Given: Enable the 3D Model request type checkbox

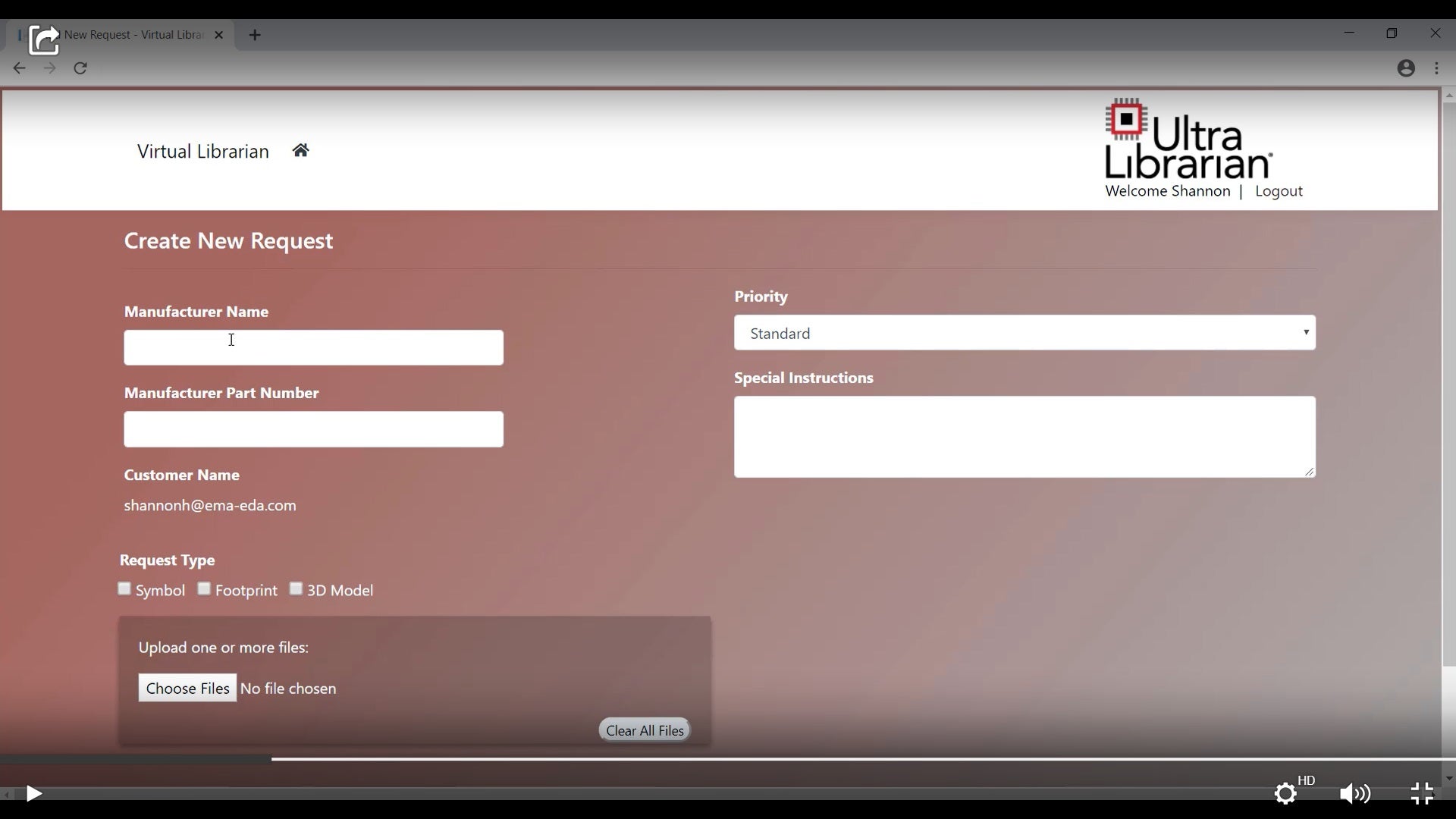Looking at the screenshot, I should click(296, 589).
